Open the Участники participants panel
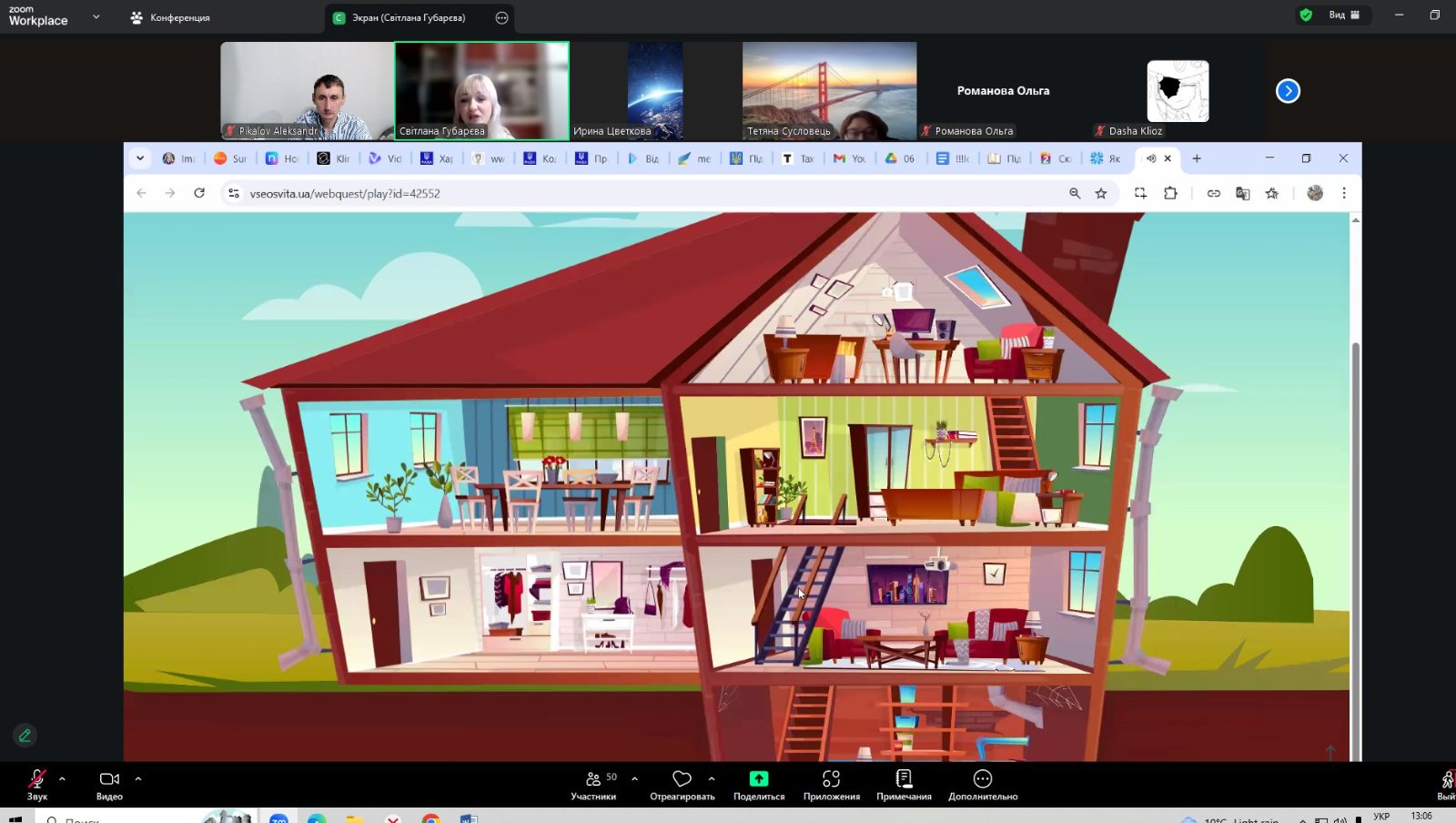The image size is (1456, 823). [x=593, y=779]
